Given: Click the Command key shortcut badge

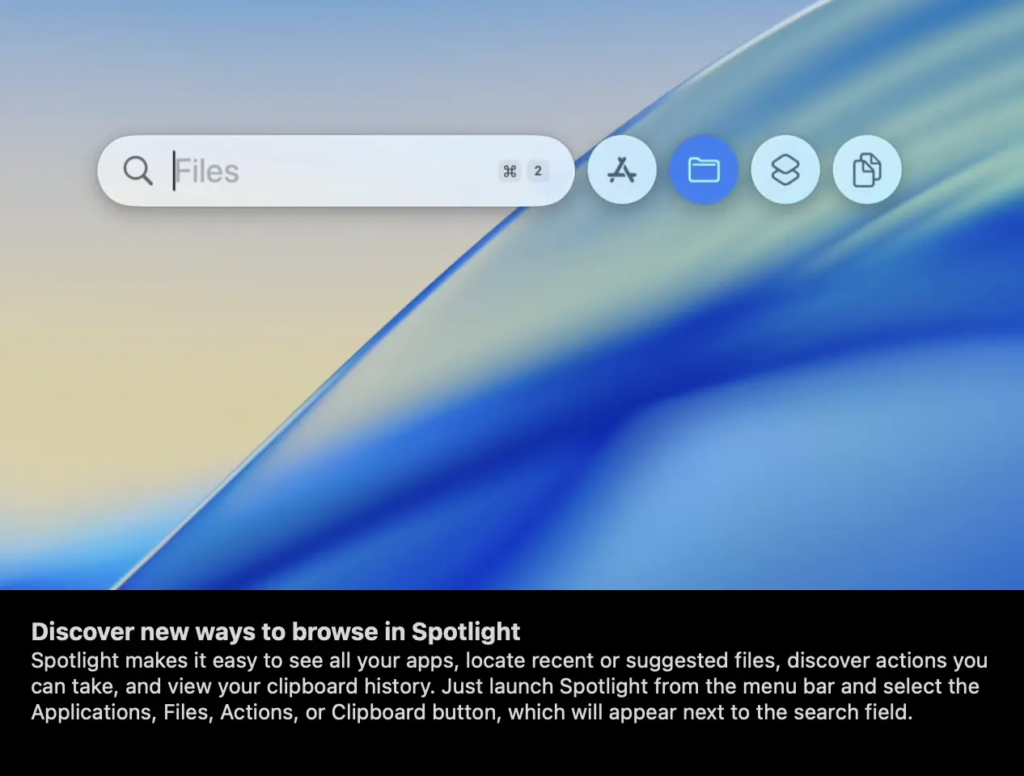Looking at the screenshot, I should [x=510, y=171].
